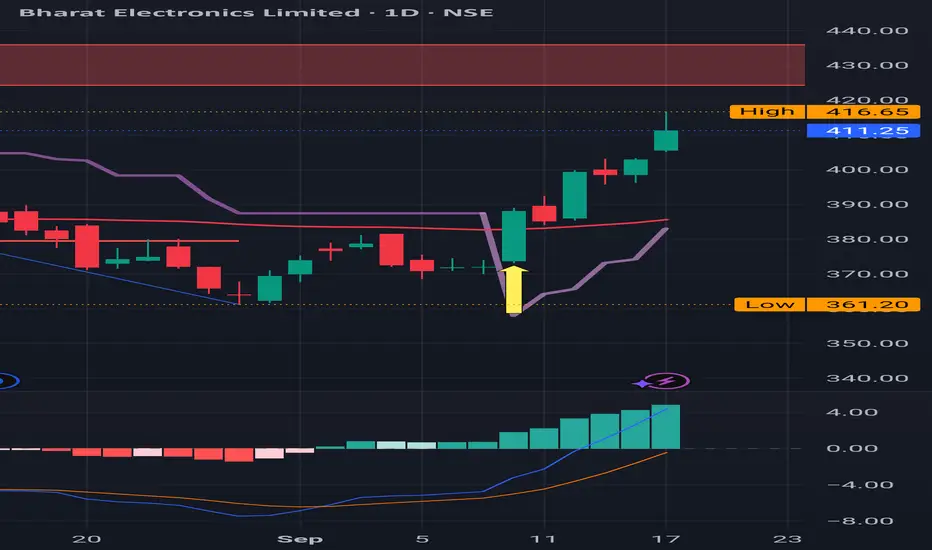932x550 pixels.
Task: Click the 400.00 price axis label
Action: click(x=867, y=169)
